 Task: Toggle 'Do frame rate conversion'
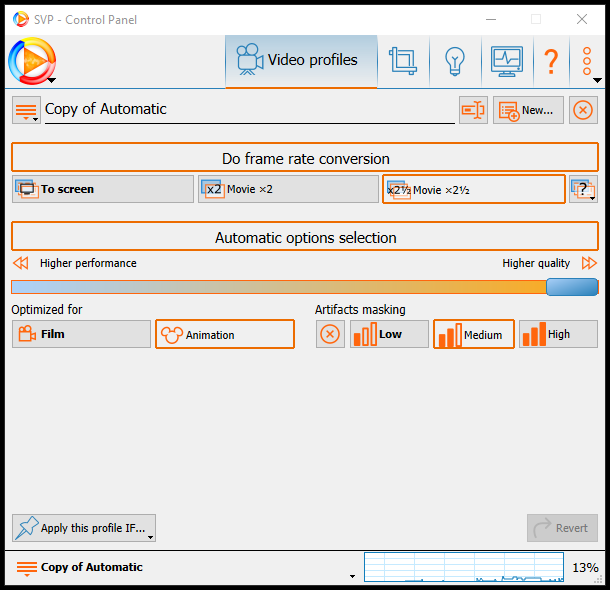(x=305, y=157)
